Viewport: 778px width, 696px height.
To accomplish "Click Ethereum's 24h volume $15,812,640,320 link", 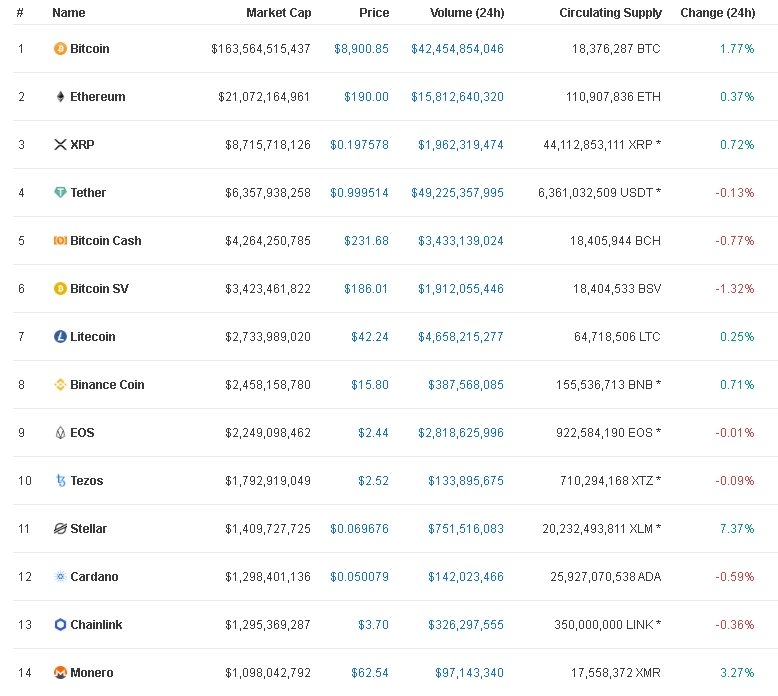I will pyautogui.click(x=457, y=97).
